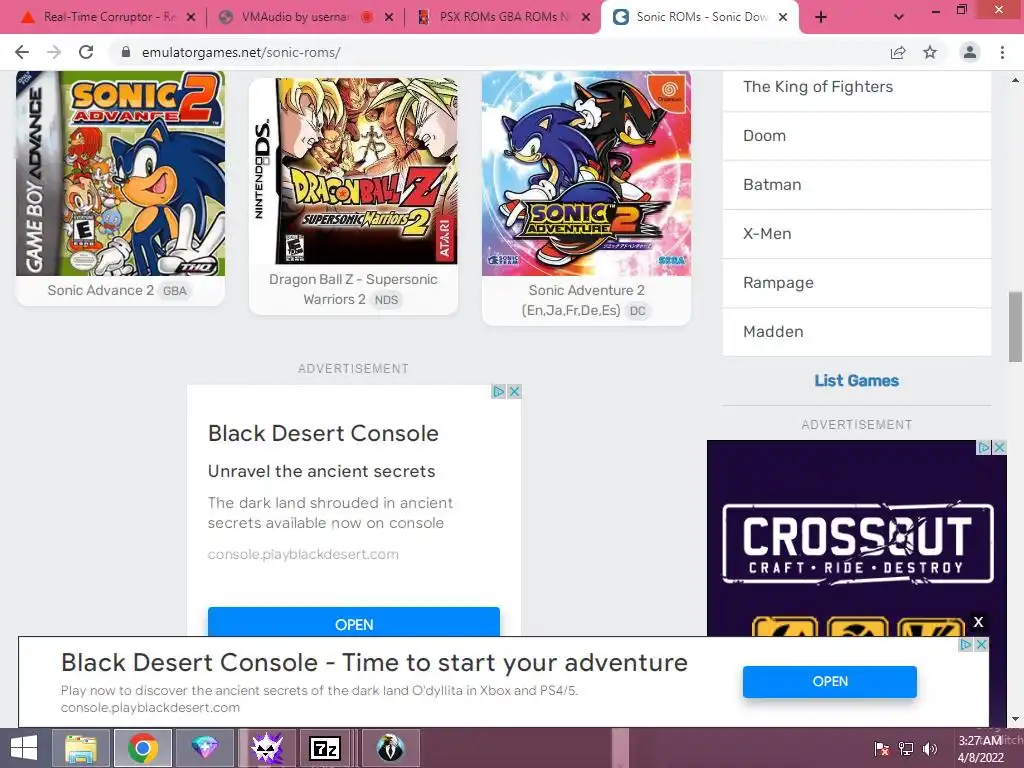
Task: Click the Action Center flag tray icon
Action: [x=882, y=749]
